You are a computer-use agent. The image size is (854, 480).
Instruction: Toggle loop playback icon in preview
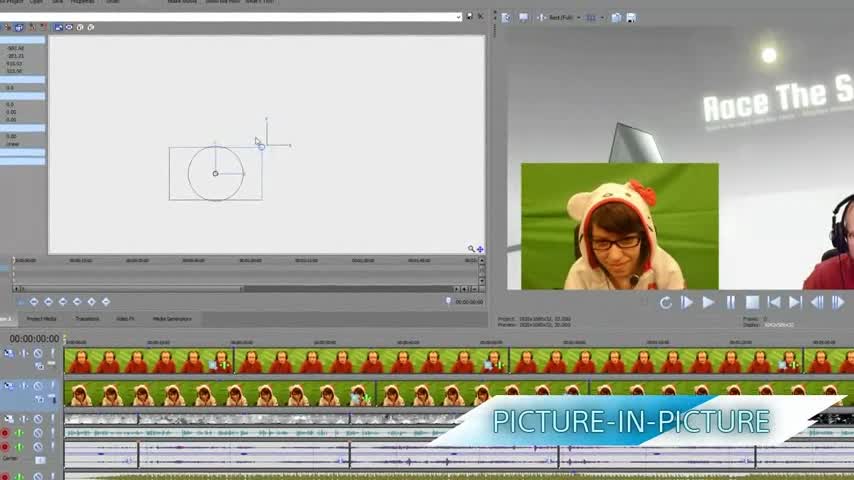[665, 302]
